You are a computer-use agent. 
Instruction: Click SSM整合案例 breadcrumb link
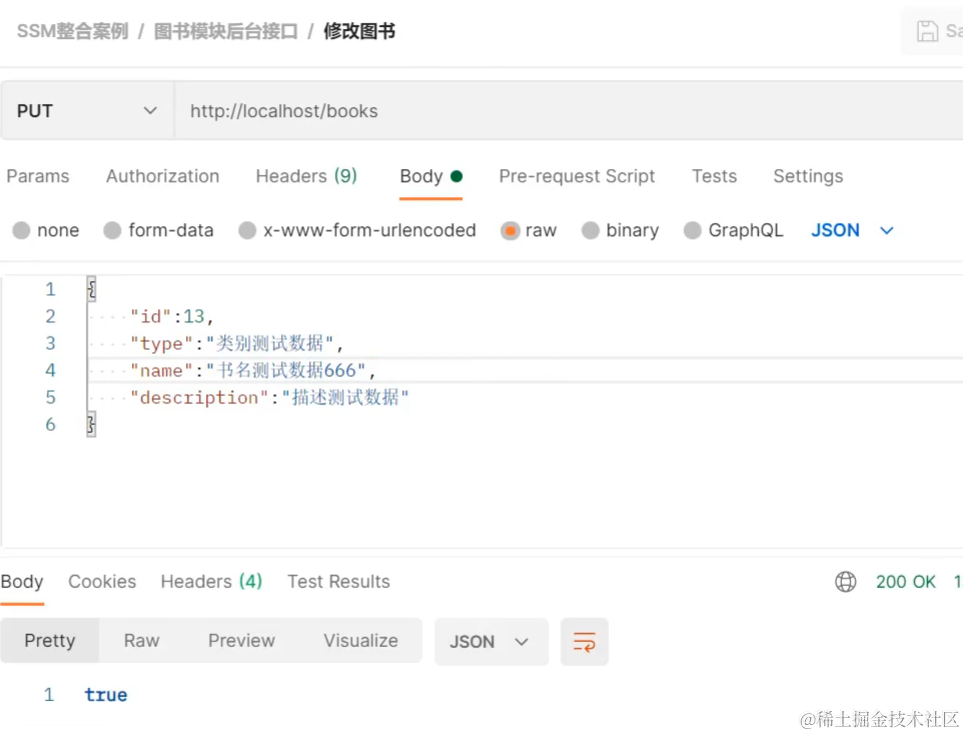pos(73,31)
